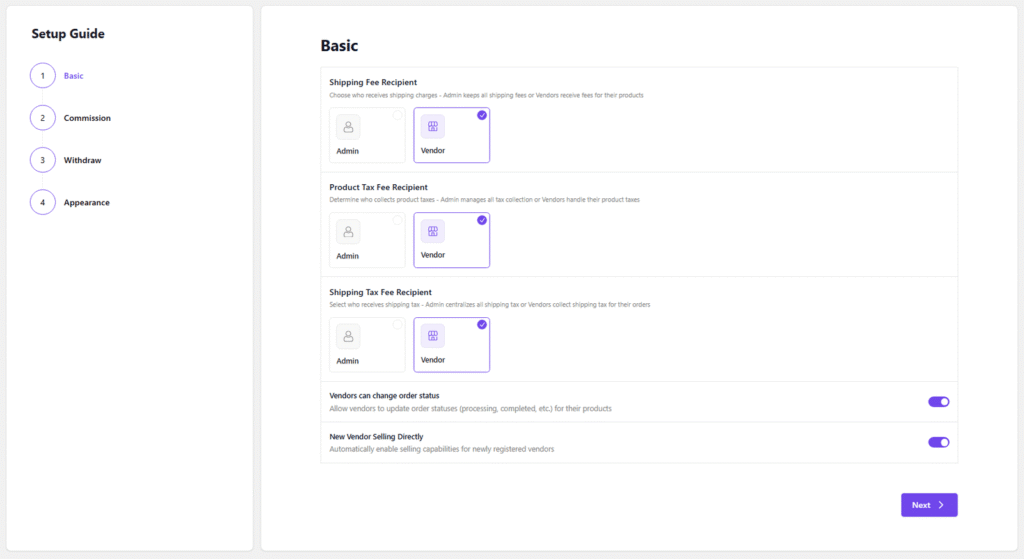Go to the Withdraw setup step
The height and width of the screenshot is (559, 1024).
click(82, 160)
